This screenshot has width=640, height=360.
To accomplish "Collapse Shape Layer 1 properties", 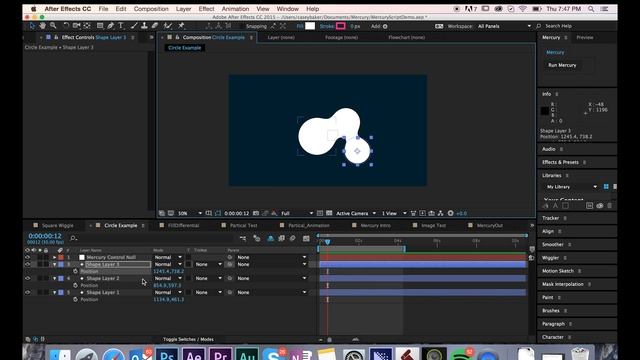I will [x=54, y=292].
